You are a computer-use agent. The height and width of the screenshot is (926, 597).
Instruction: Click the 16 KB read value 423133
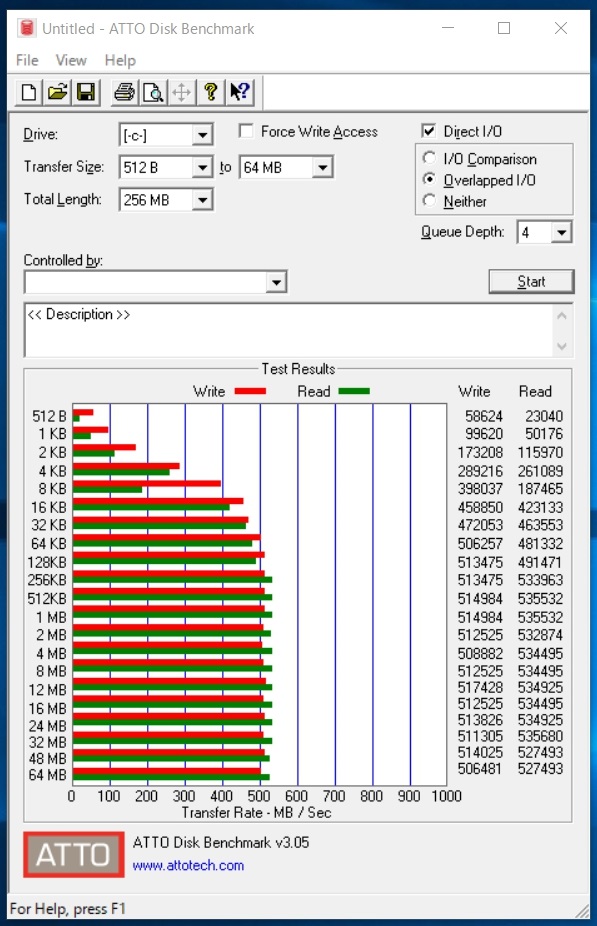540,508
